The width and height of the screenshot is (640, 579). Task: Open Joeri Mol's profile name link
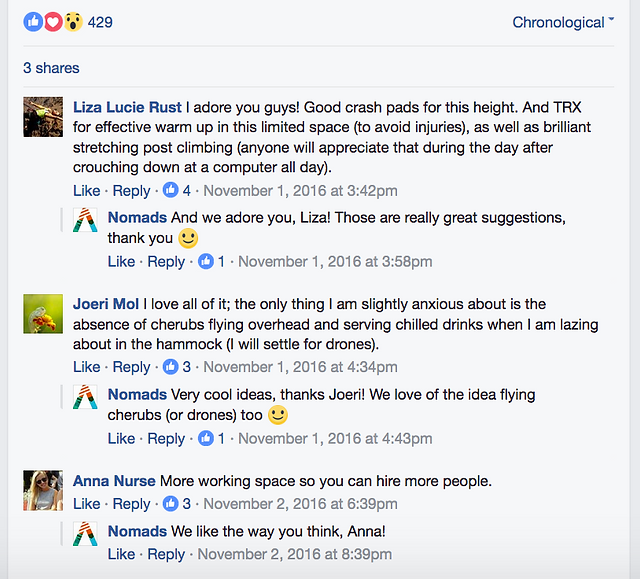[x=106, y=304]
